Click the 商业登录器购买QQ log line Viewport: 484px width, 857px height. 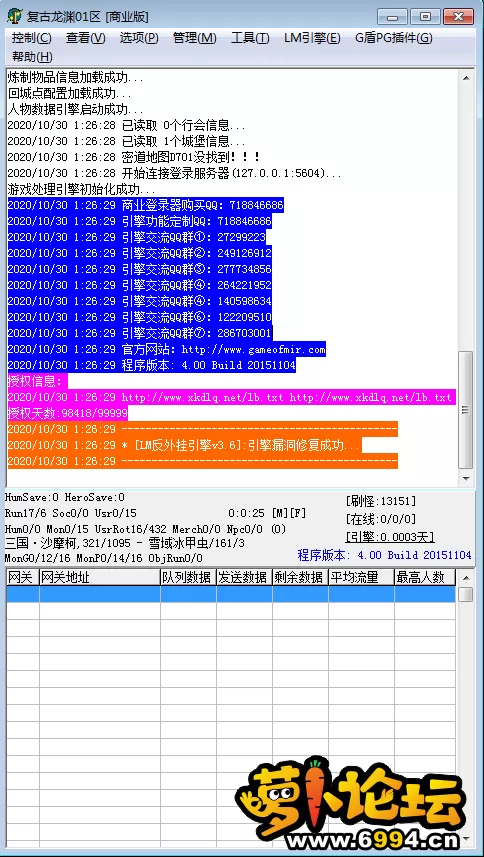point(145,206)
